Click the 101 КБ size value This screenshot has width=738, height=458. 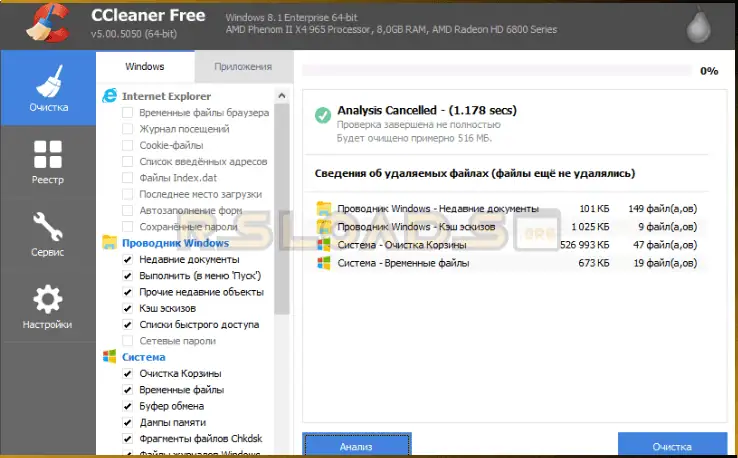point(594,209)
